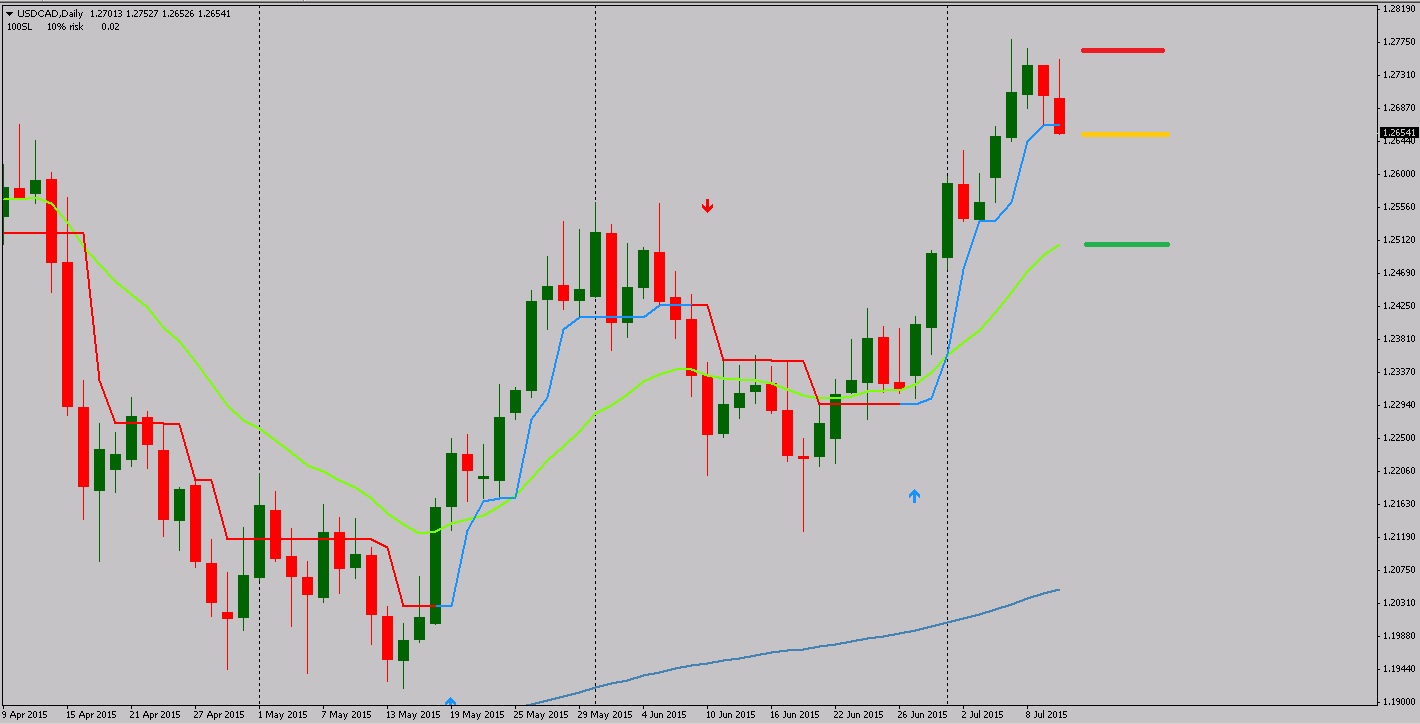The image size is (1420, 724).
Task: Click the 1.20750 price axis label
Action: pyautogui.click(x=1400, y=570)
